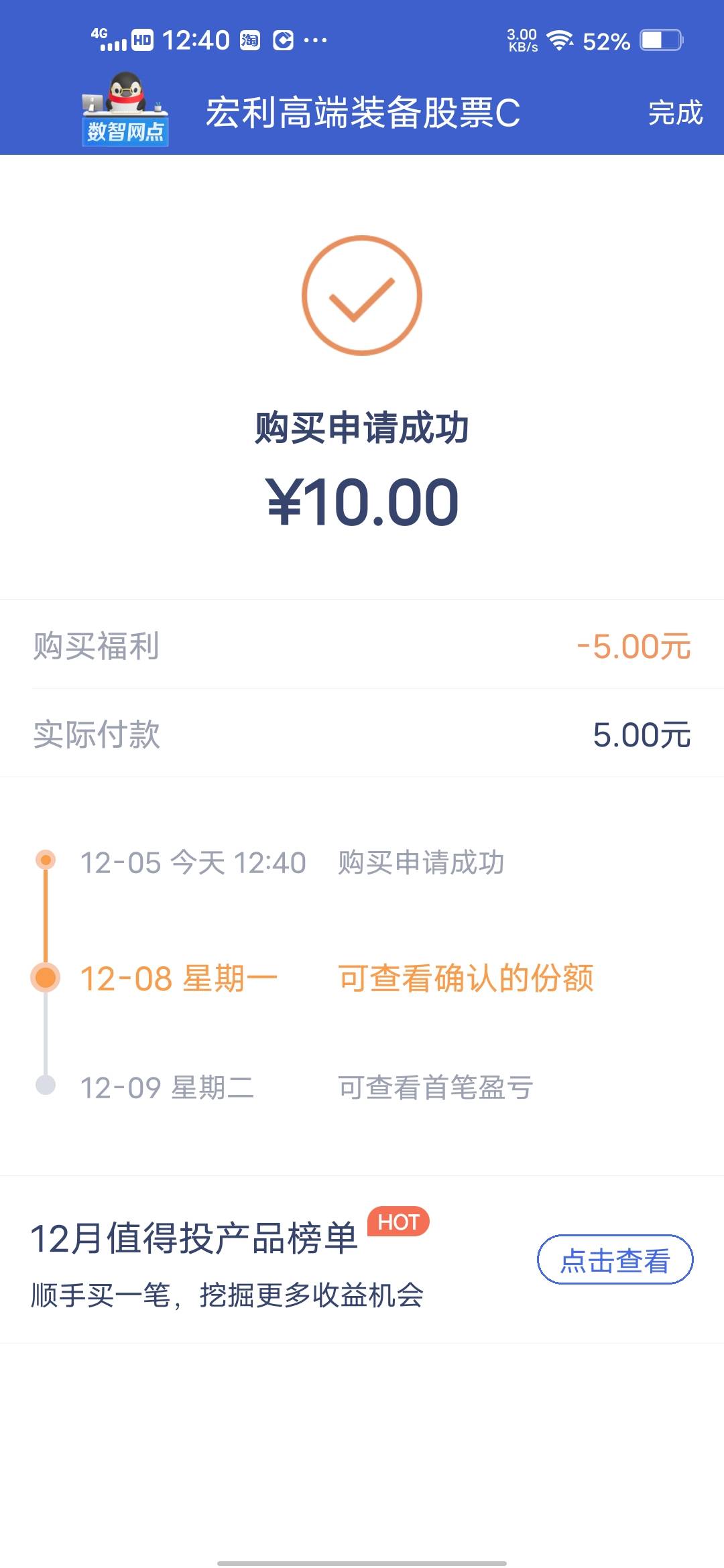Tap the 12-08 星期一 timeline marker
The height and width of the screenshot is (1568, 724).
46,978
